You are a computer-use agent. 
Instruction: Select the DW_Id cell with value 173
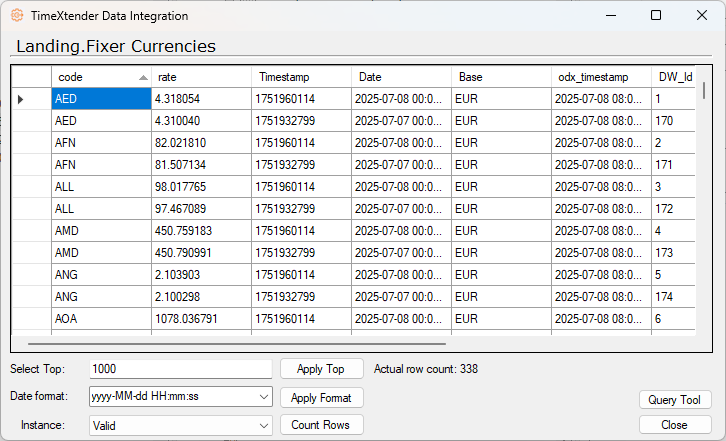tap(674, 253)
